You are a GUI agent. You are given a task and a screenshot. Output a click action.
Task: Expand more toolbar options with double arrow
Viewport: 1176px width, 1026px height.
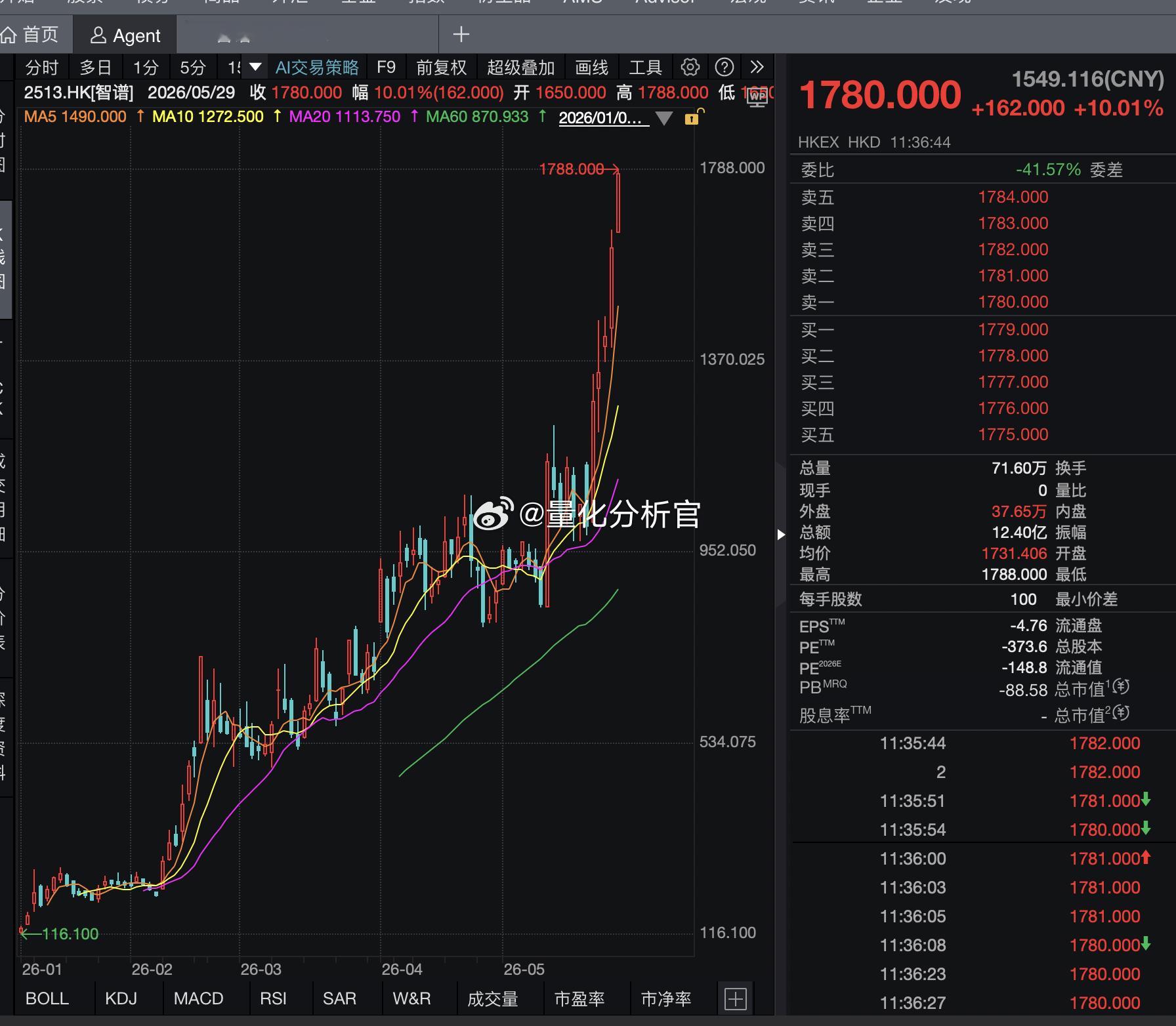click(x=757, y=67)
